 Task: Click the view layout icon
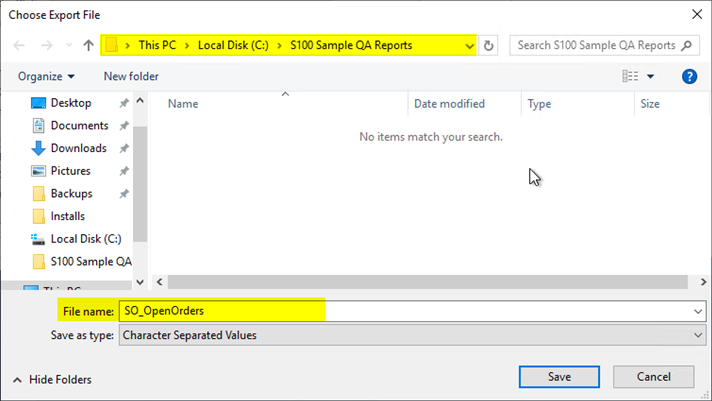(x=630, y=76)
